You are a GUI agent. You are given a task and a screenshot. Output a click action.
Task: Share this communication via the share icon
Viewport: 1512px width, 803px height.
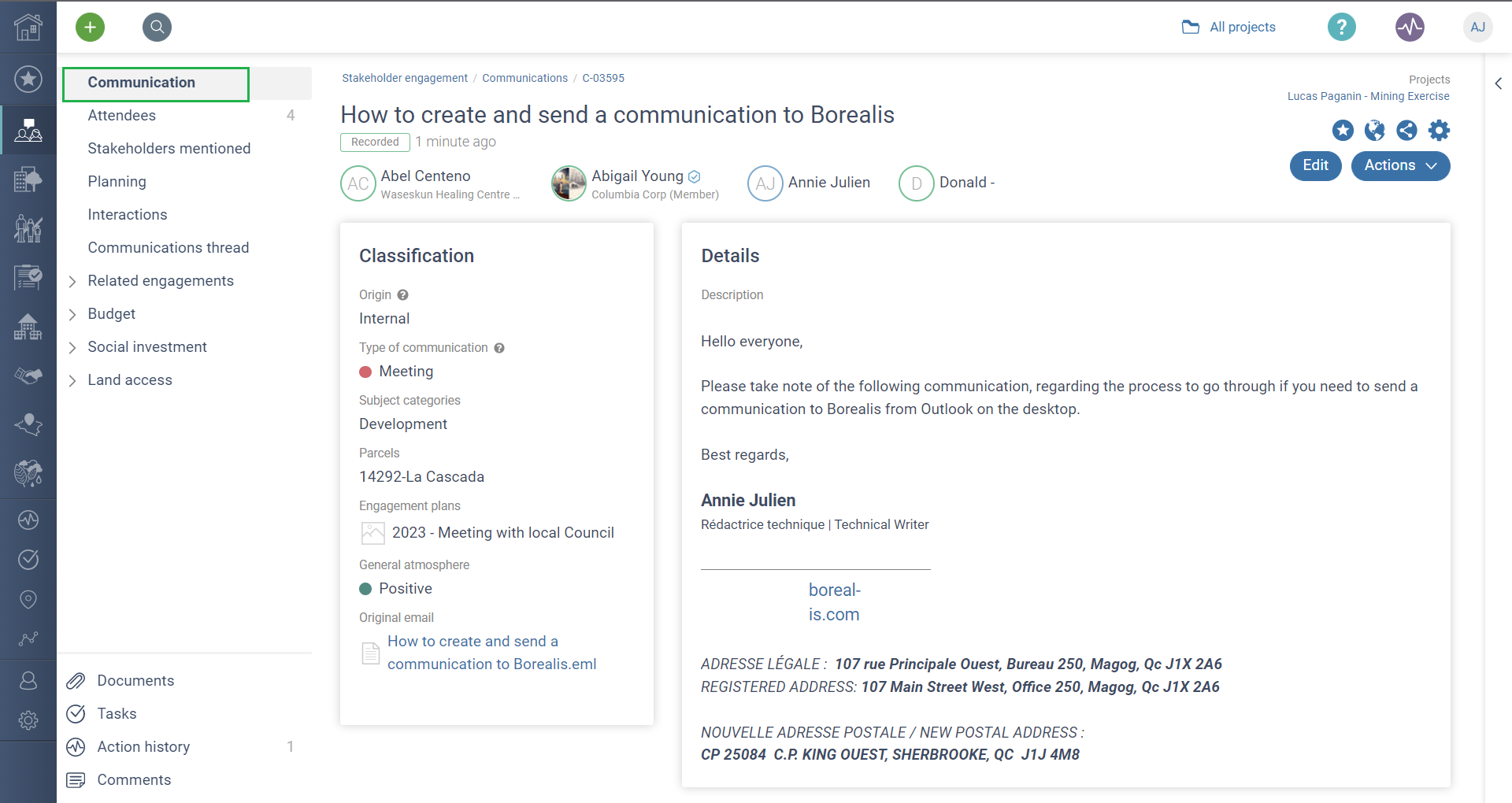[x=1407, y=131]
